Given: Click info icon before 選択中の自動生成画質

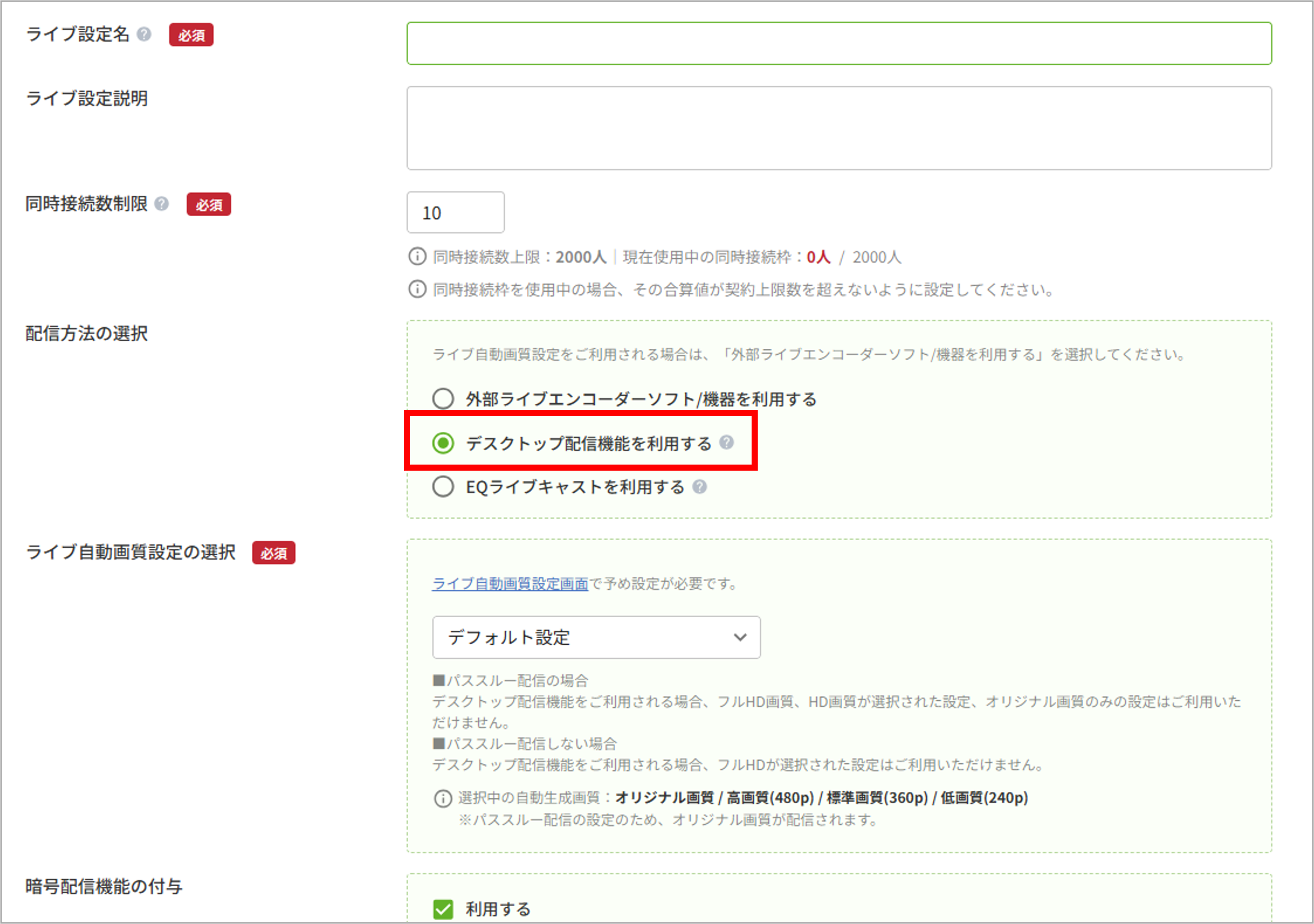Looking at the screenshot, I should point(443,798).
